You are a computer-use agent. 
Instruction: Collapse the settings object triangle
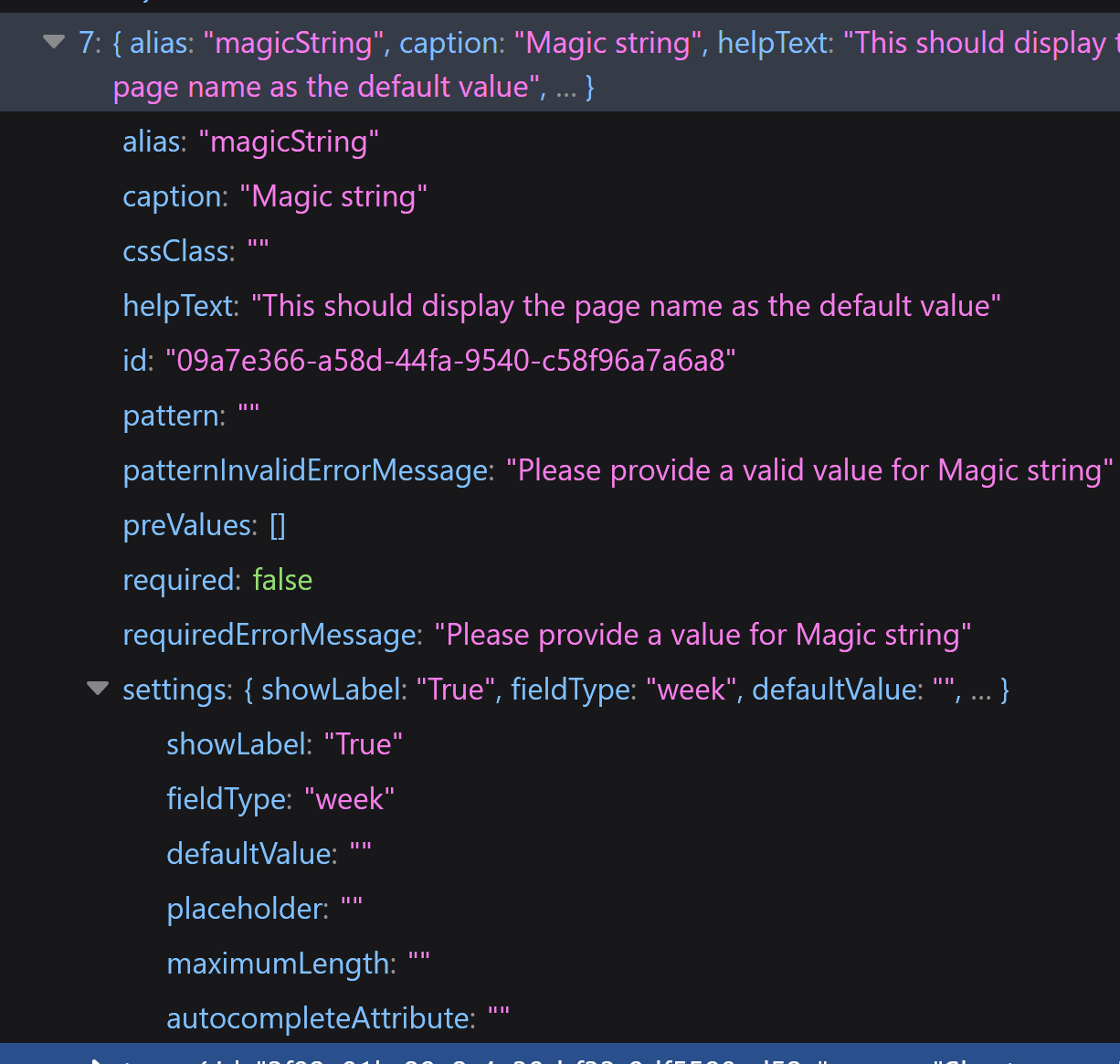97,689
